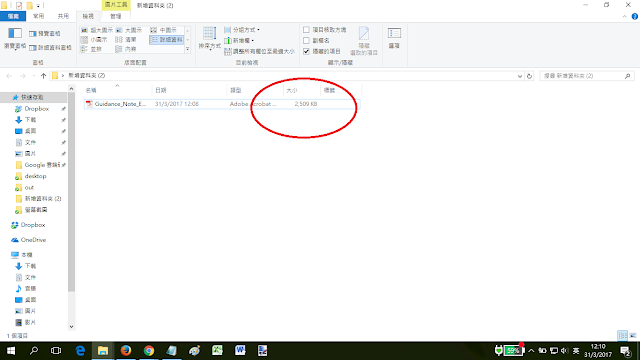Select 快速存取 quick access in sidebar

point(32,98)
